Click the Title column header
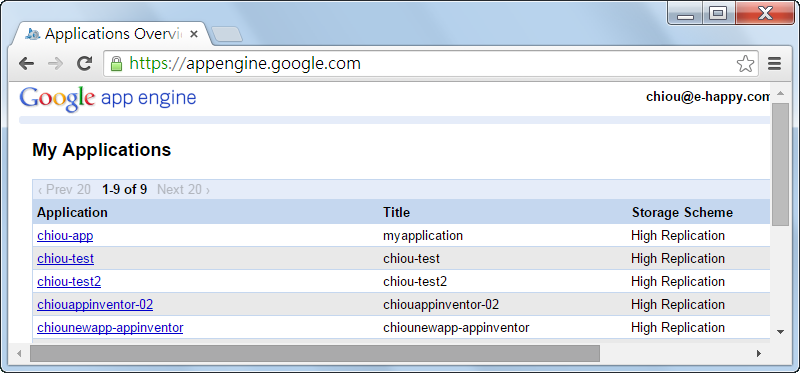This screenshot has height=373, width=800. coord(396,212)
